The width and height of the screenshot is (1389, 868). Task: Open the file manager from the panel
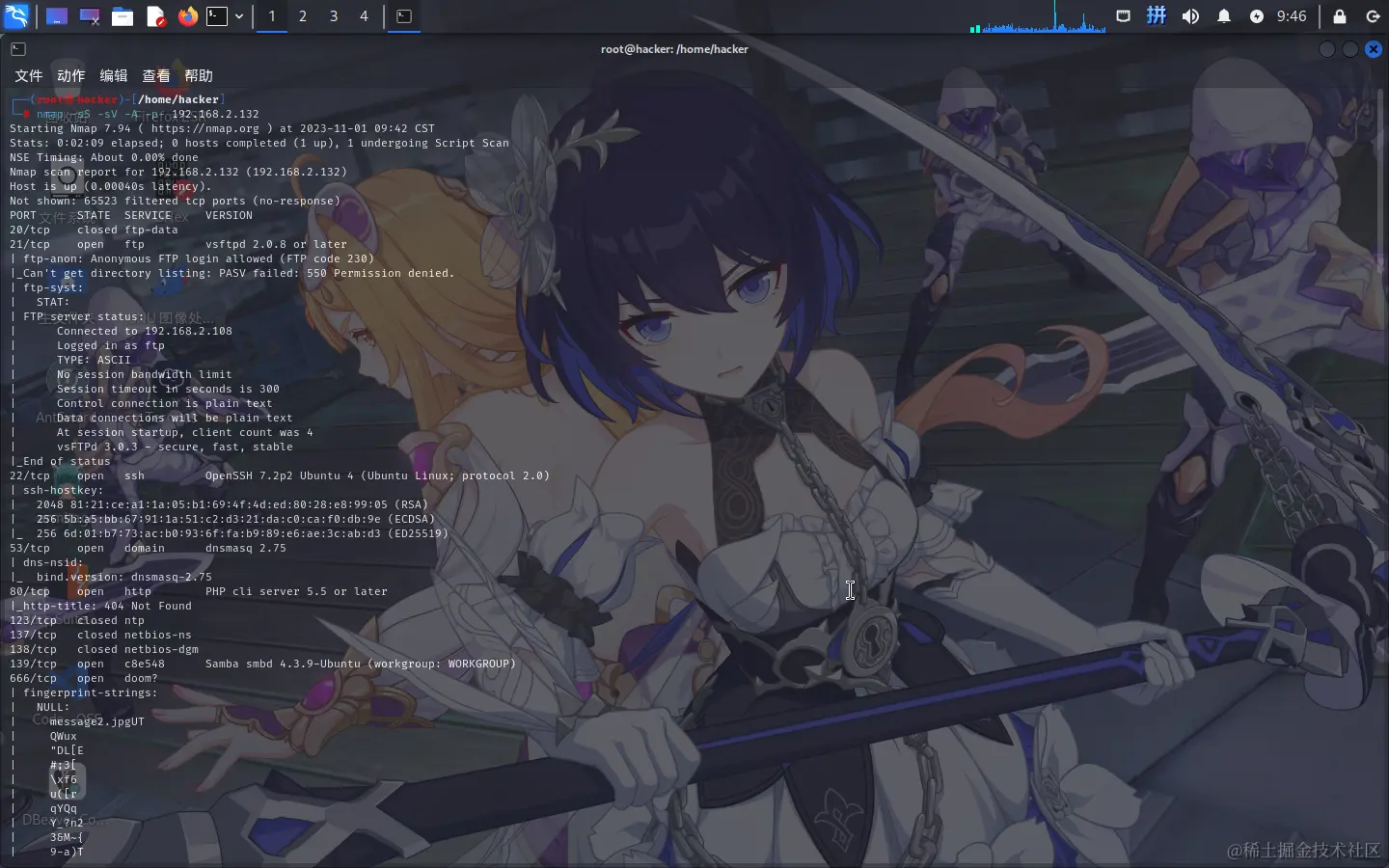click(x=123, y=16)
